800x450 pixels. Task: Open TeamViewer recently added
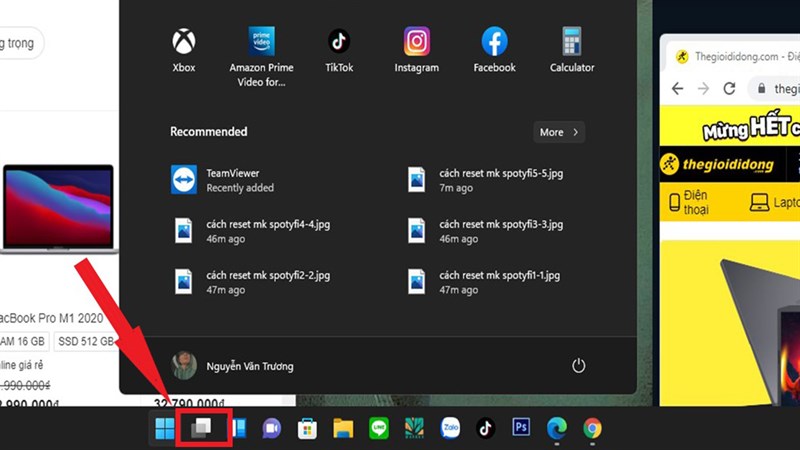pyautogui.click(x=222, y=180)
